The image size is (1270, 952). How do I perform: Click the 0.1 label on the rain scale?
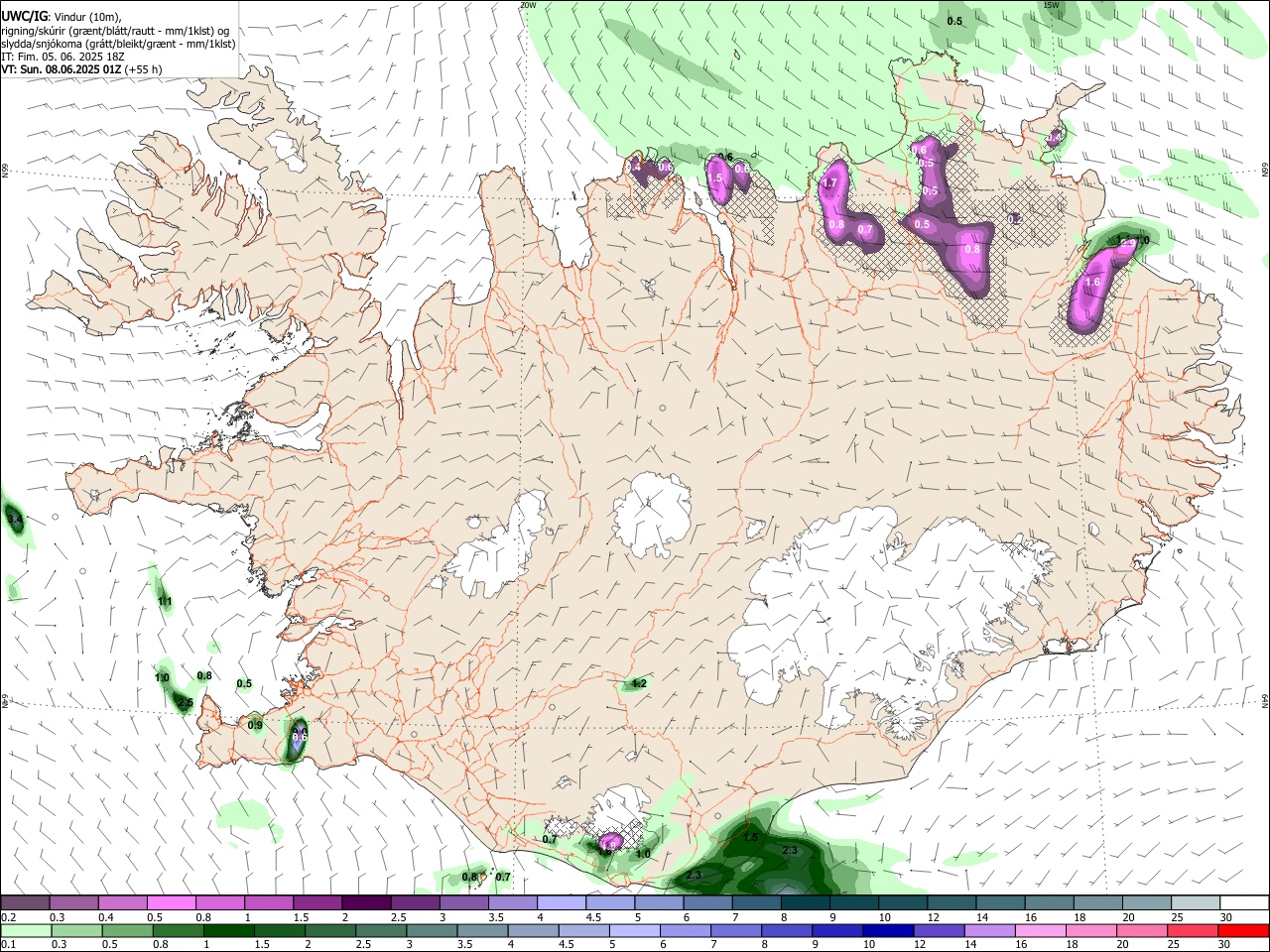pos(9,944)
